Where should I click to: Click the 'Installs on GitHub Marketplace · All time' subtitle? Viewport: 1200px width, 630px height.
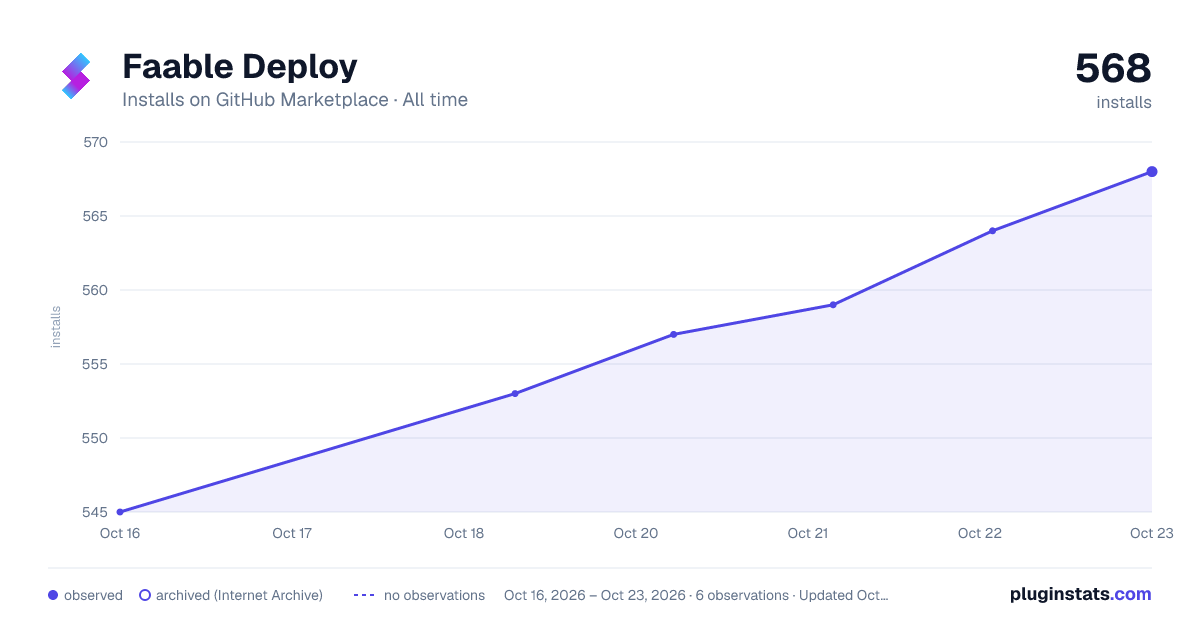pos(295,100)
